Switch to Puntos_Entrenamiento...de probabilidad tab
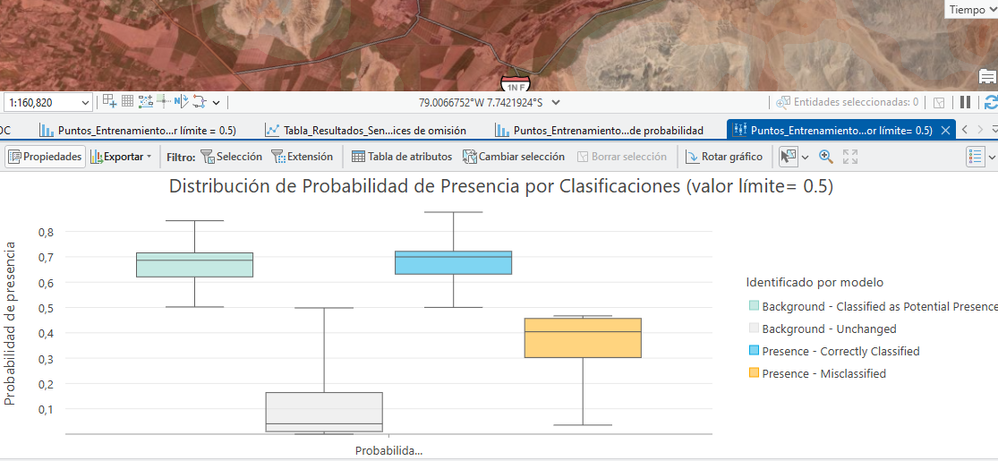The image size is (998, 461). [600, 130]
